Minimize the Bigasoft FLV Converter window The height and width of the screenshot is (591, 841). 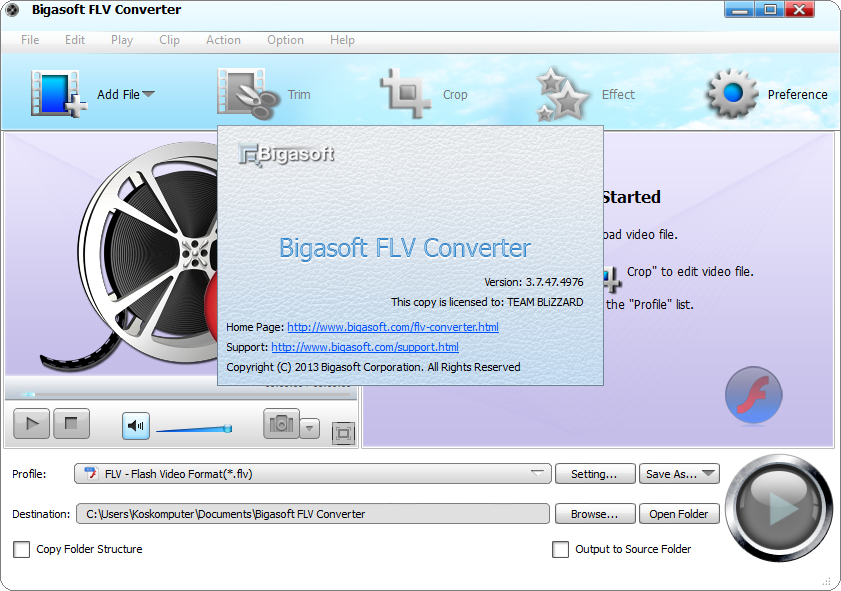click(x=739, y=10)
